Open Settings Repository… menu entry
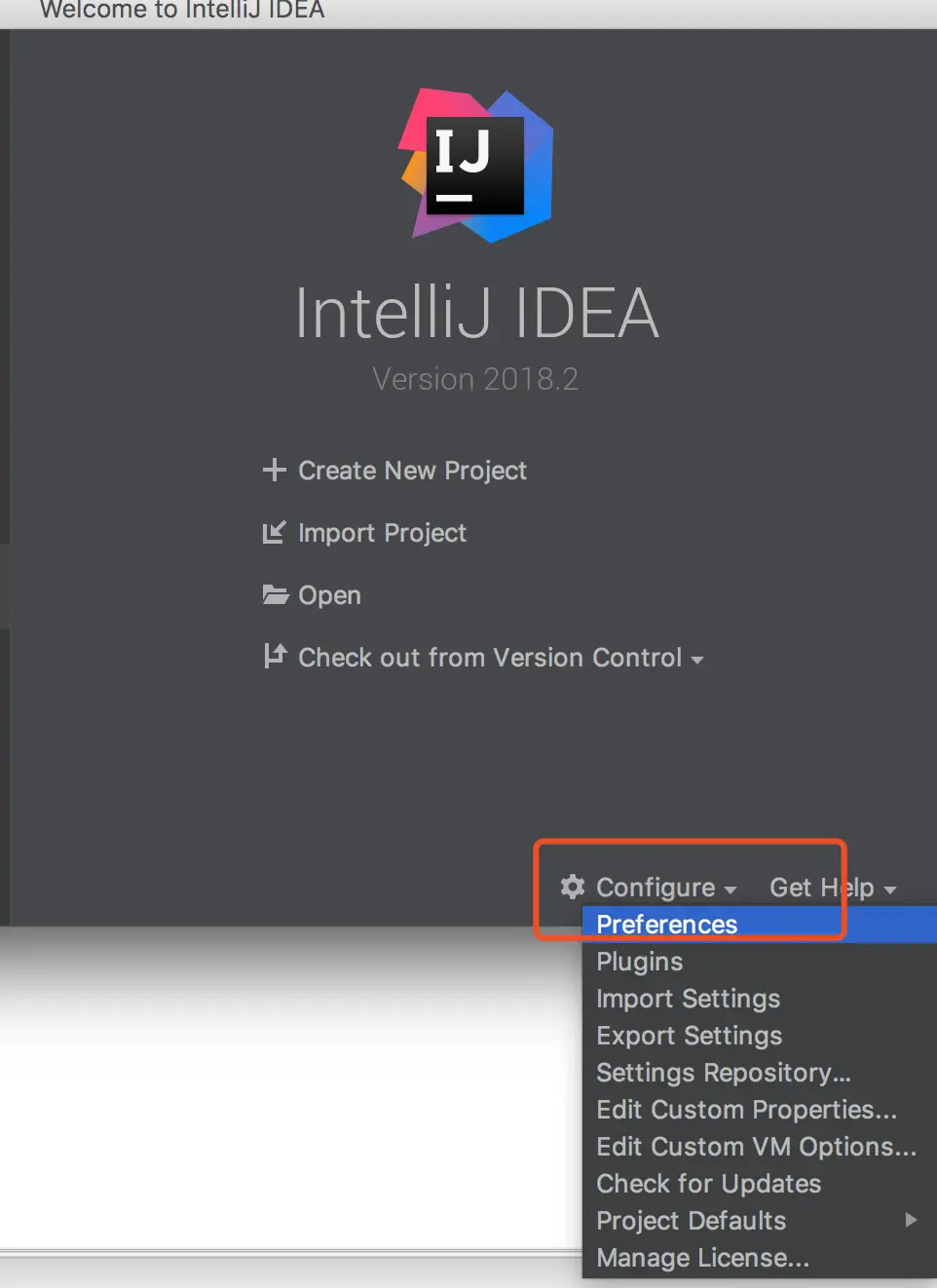Image resolution: width=937 pixels, height=1288 pixels. 723,1073
